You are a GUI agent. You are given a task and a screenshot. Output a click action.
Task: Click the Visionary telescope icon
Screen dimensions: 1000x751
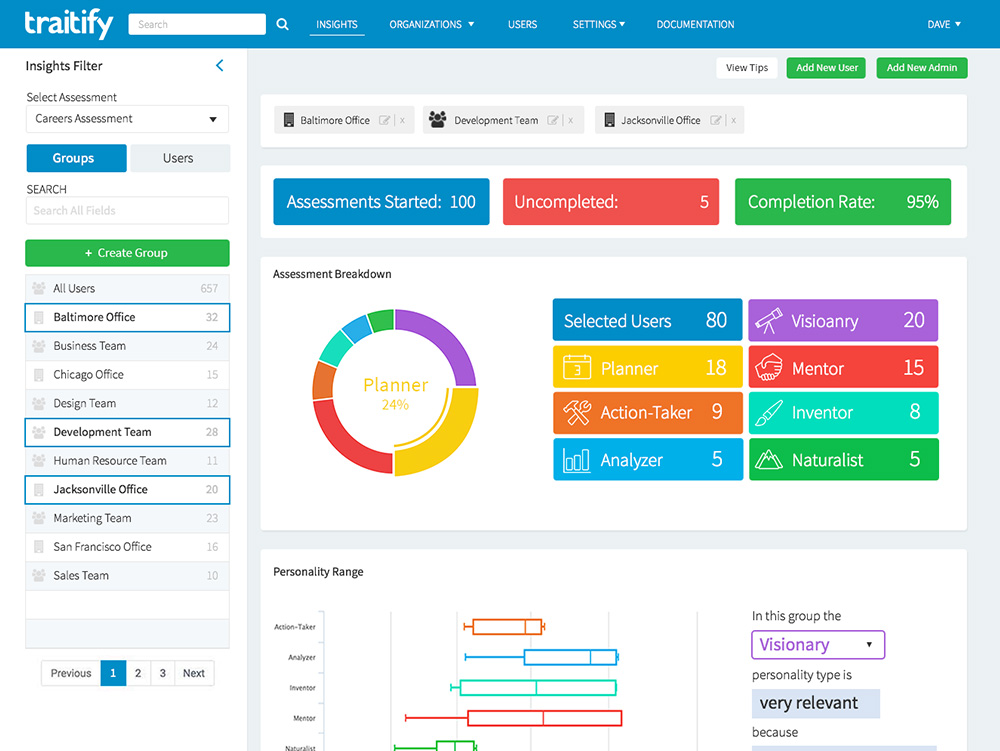768,321
